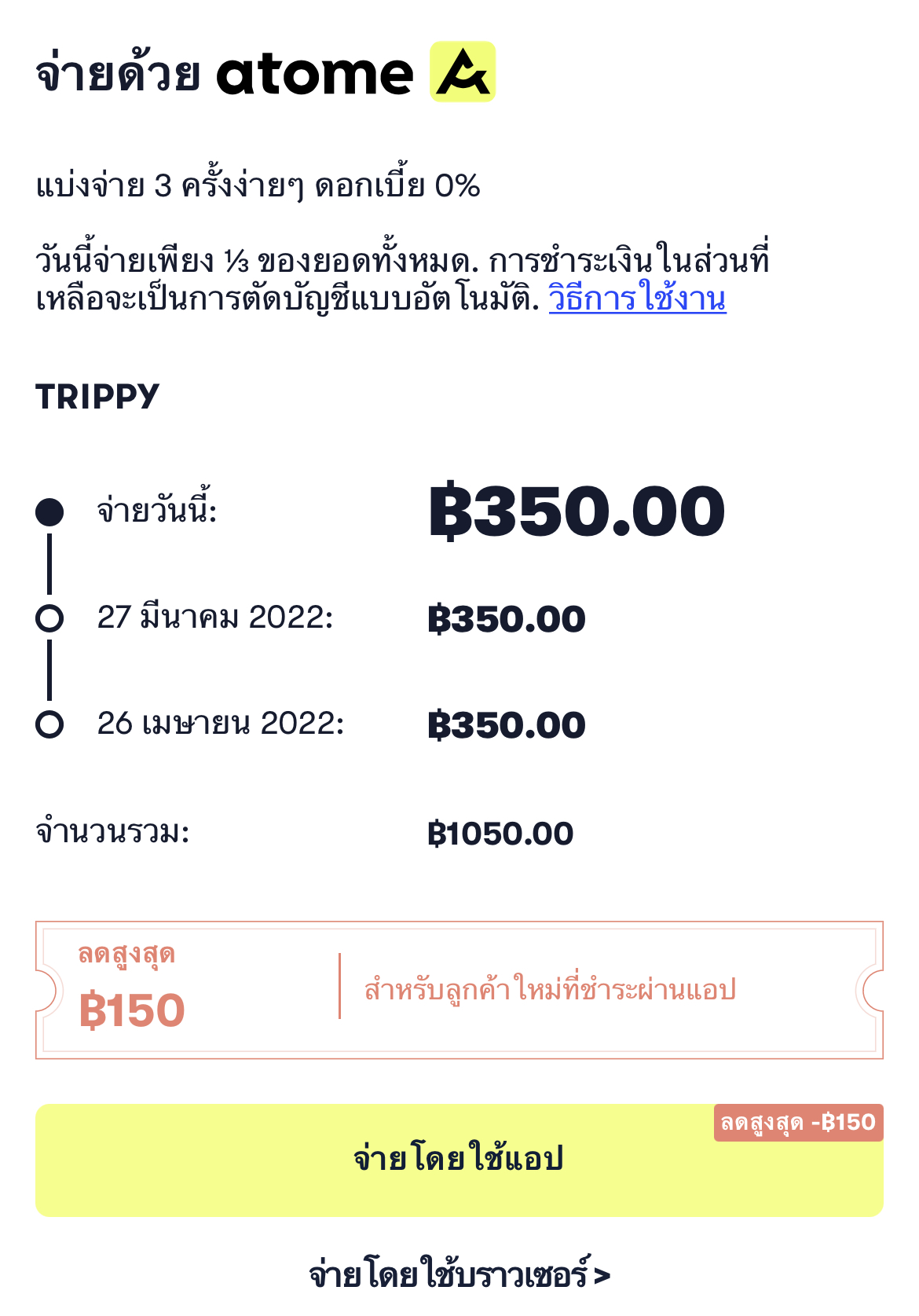
Task: Click the hollow circle for 27 มีนาคม 2022
Action: (49, 618)
